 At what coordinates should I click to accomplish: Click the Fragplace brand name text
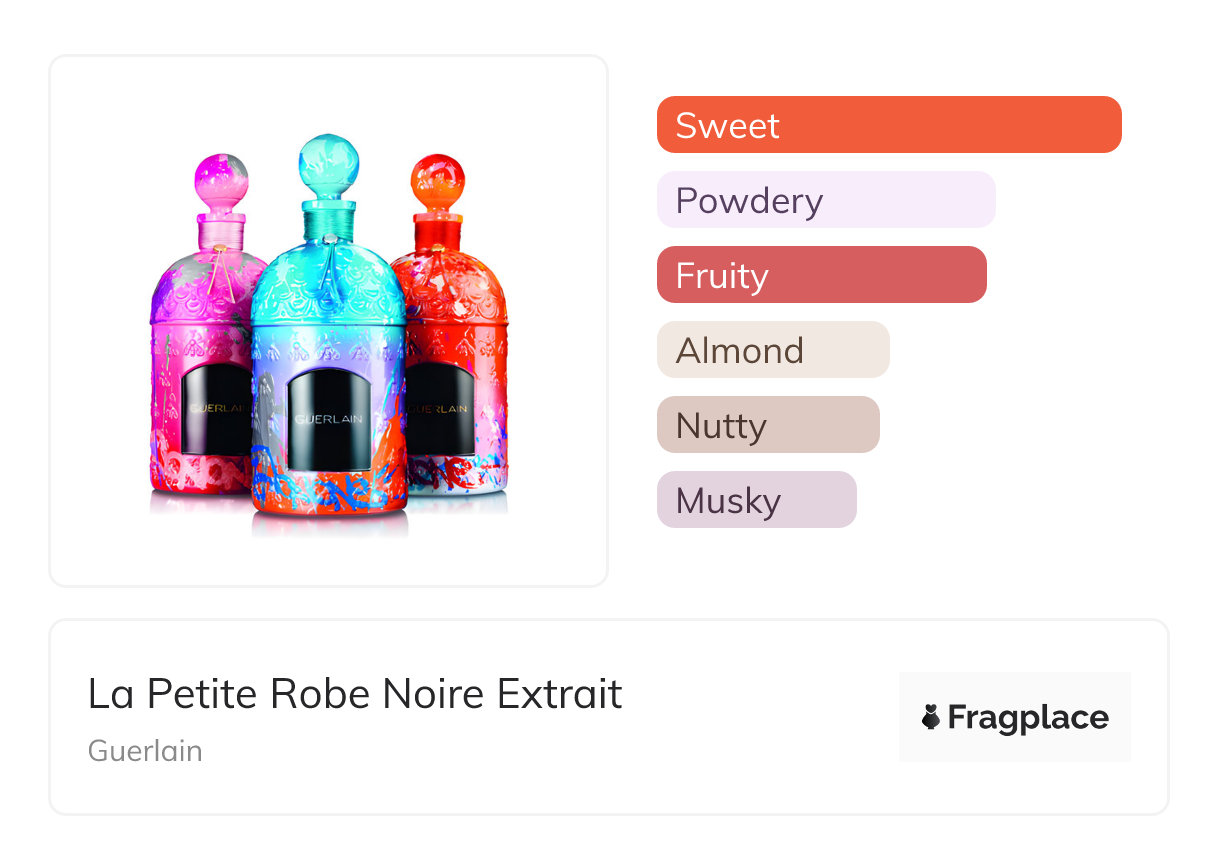pyautogui.click(x=1028, y=717)
